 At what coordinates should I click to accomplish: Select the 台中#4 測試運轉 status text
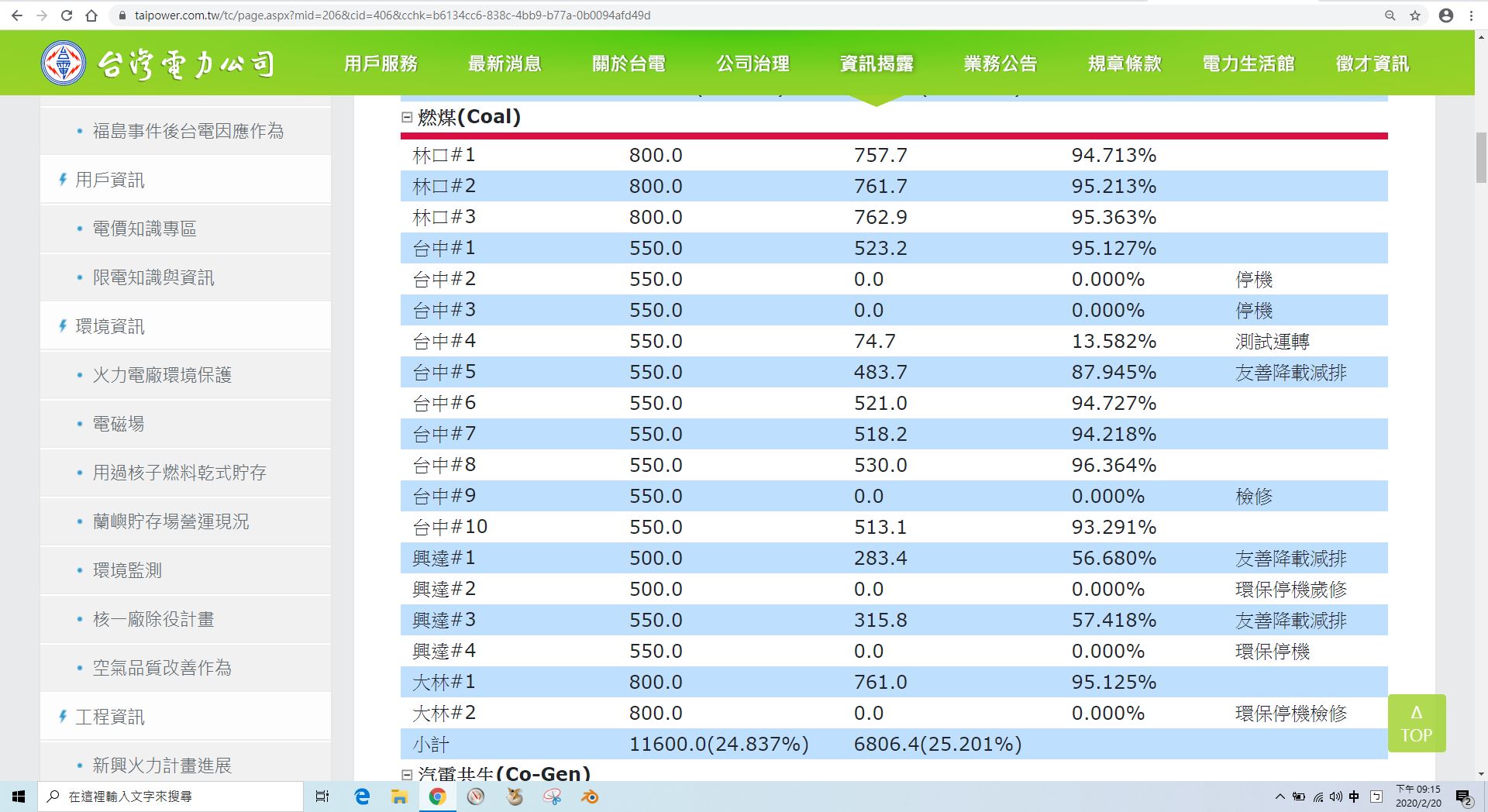click(1273, 341)
